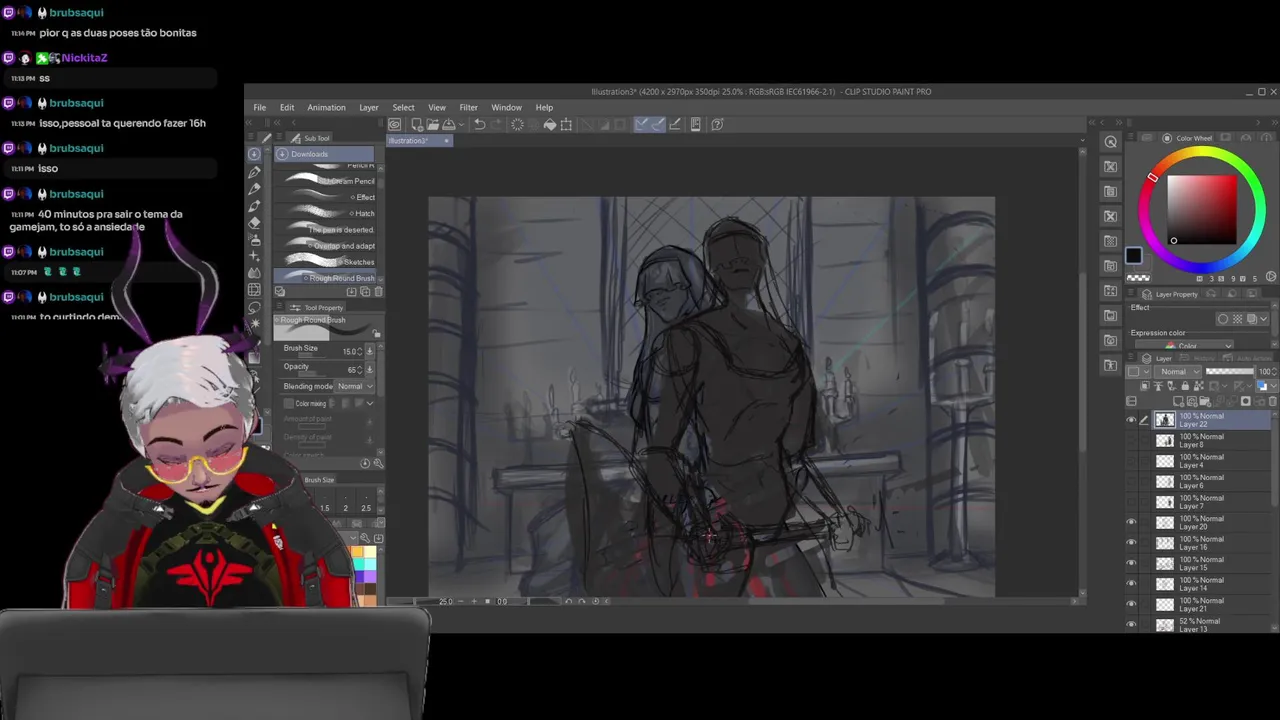Select the Pen tool in the toolbox
The height and width of the screenshot is (720, 1280).
click(x=254, y=172)
